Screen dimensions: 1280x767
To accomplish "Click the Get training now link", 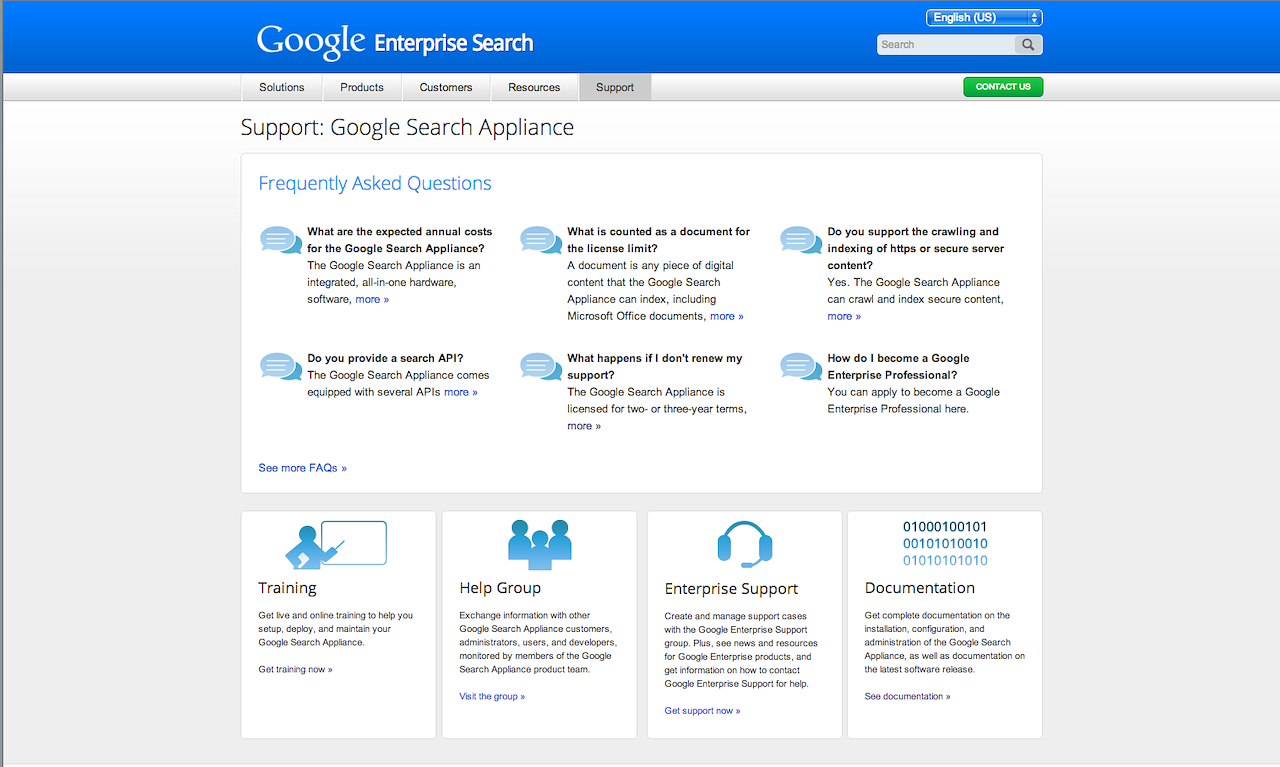I will [295, 669].
